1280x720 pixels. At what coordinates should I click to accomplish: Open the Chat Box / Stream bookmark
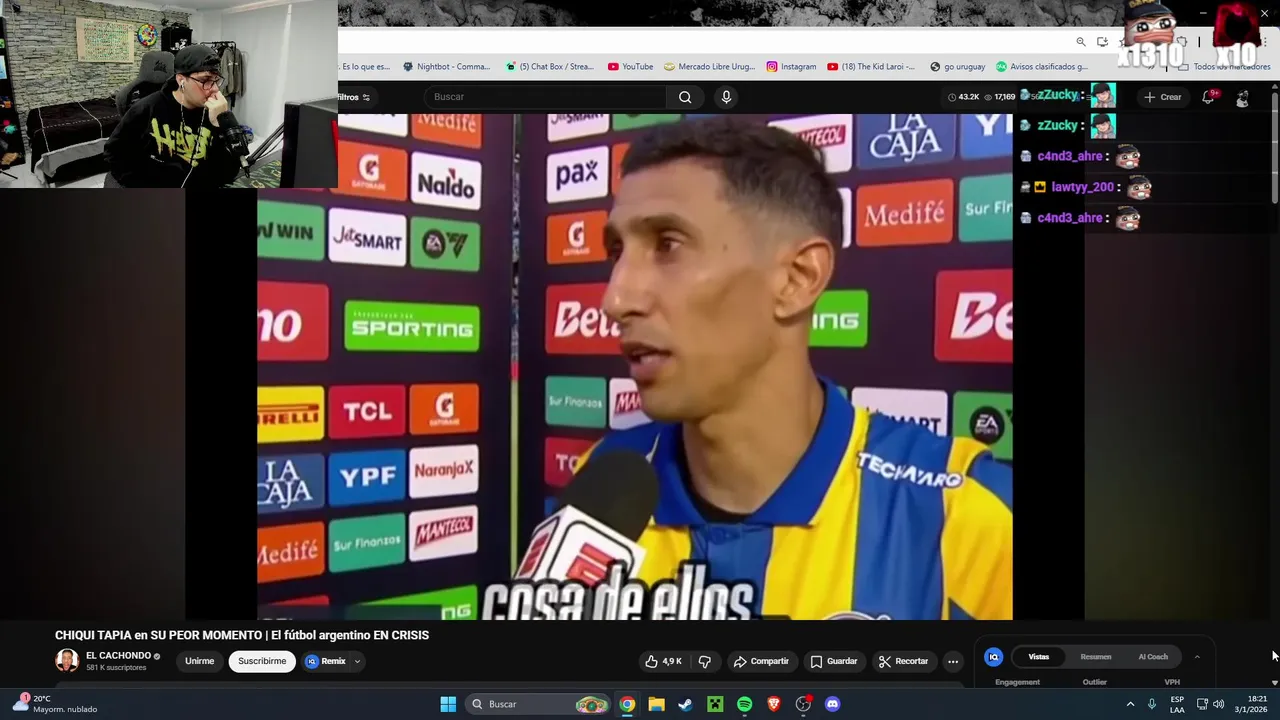click(550, 67)
